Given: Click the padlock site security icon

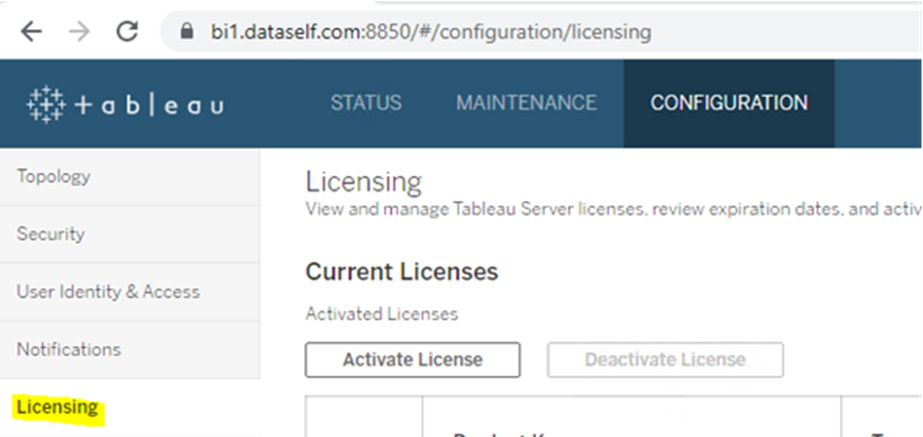Looking at the screenshot, I should click(x=185, y=32).
